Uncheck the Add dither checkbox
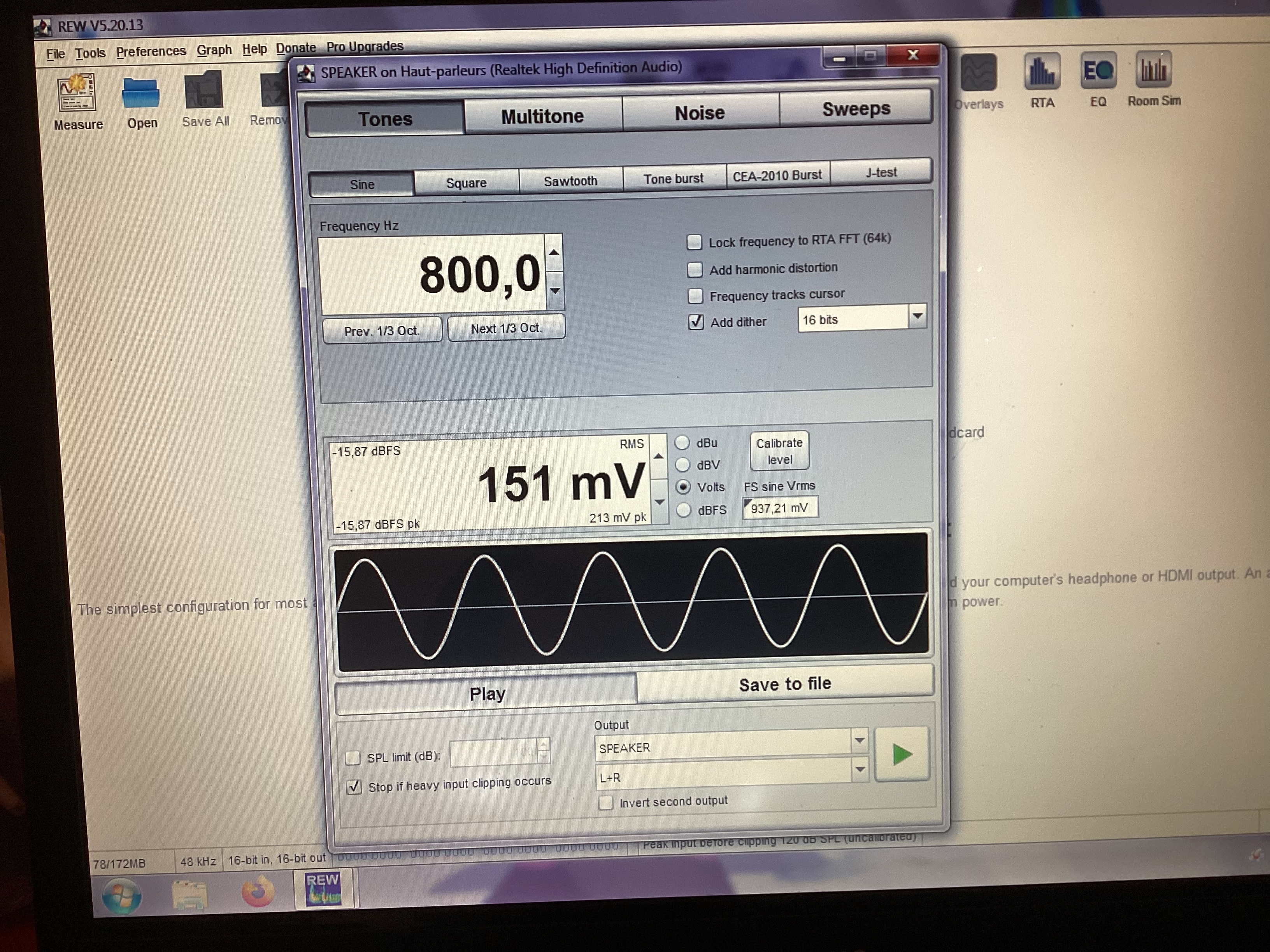This screenshot has width=1270, height=952. (x=696, y=322)
